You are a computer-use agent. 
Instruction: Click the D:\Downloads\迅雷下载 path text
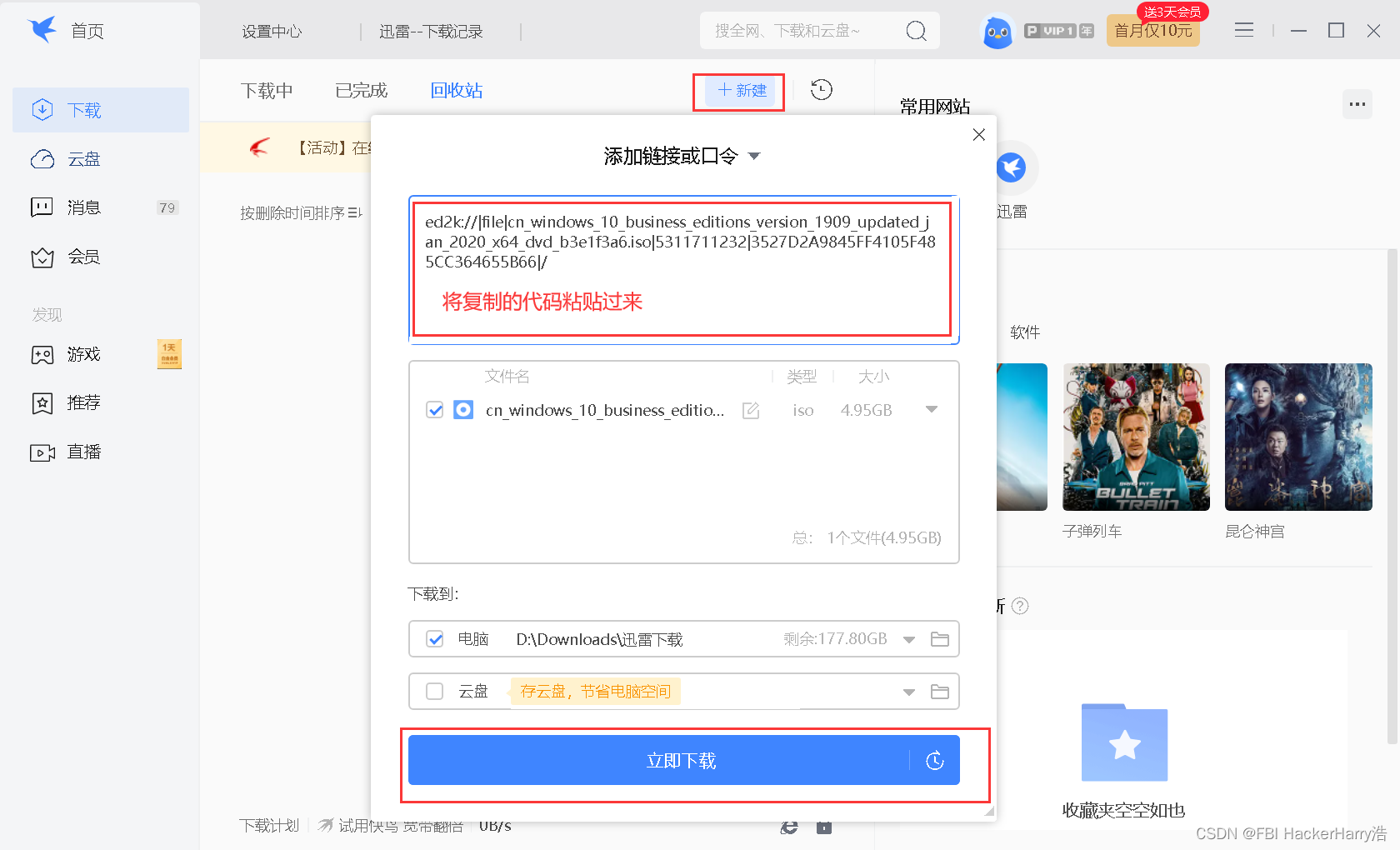pos(599,639)
